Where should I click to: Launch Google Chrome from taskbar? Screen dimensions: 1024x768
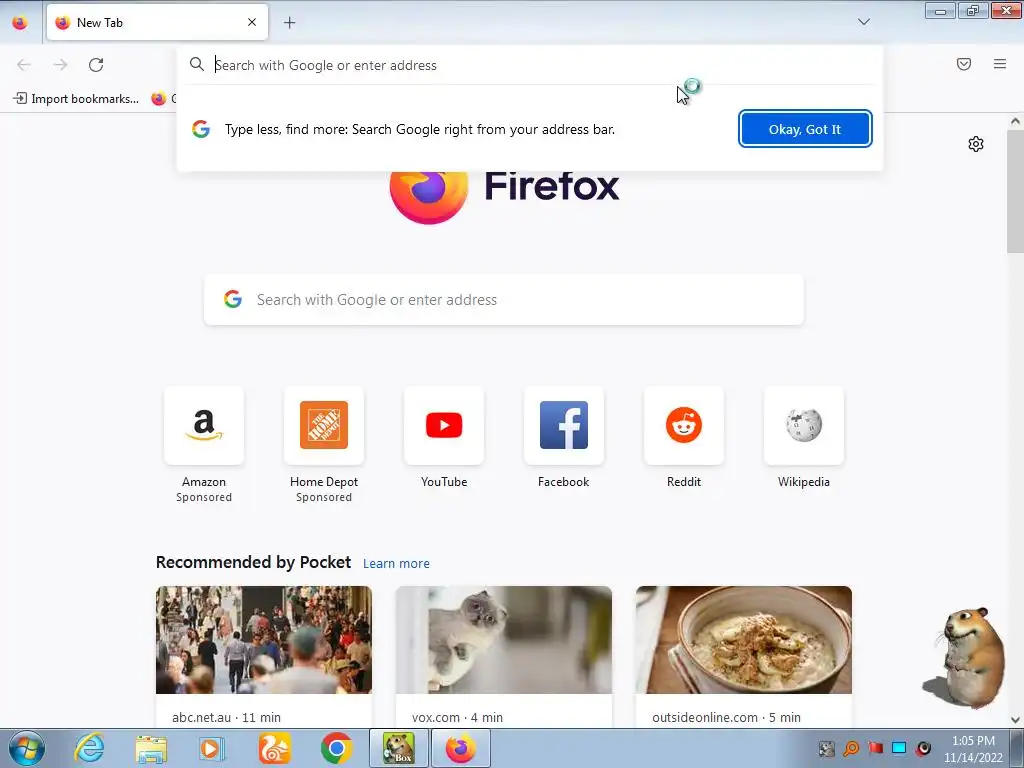(x=336, y=748)
